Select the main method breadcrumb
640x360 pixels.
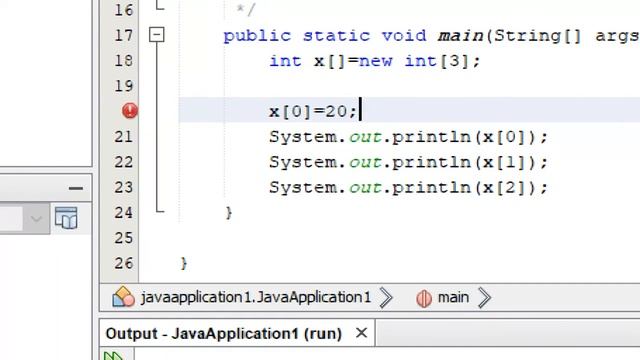click(x=453, y=298)
